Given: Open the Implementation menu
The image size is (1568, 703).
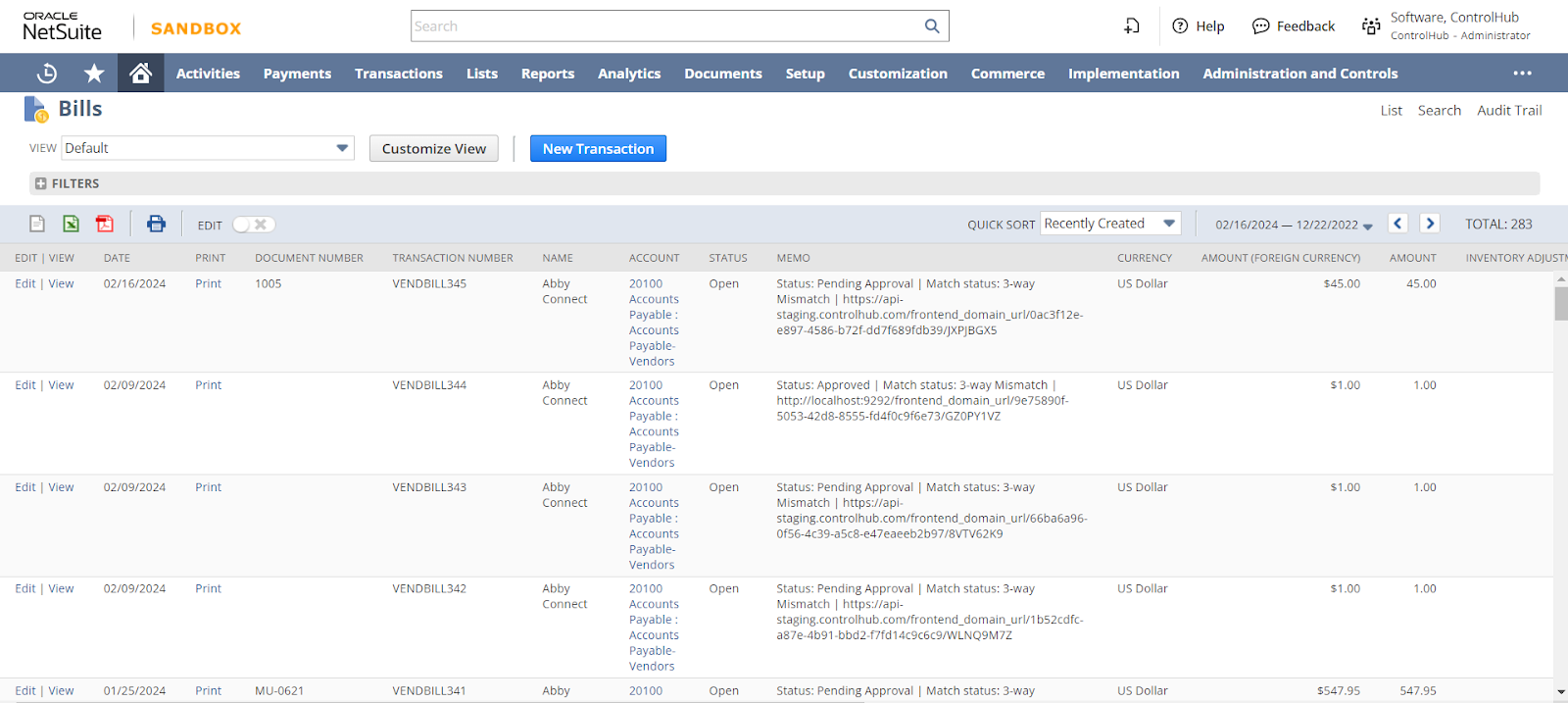Looking at the screenshot, I should 1124,74.
